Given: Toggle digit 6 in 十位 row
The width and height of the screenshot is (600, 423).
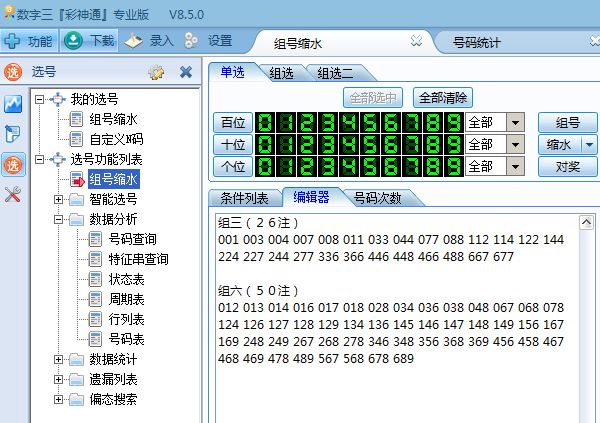Looking at the screenshot, I should (x=391, y=145).
